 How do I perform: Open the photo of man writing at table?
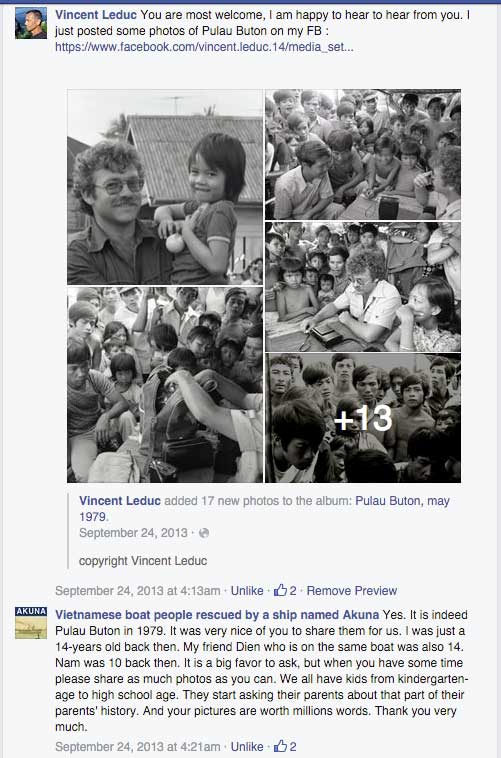coord(363,287)
